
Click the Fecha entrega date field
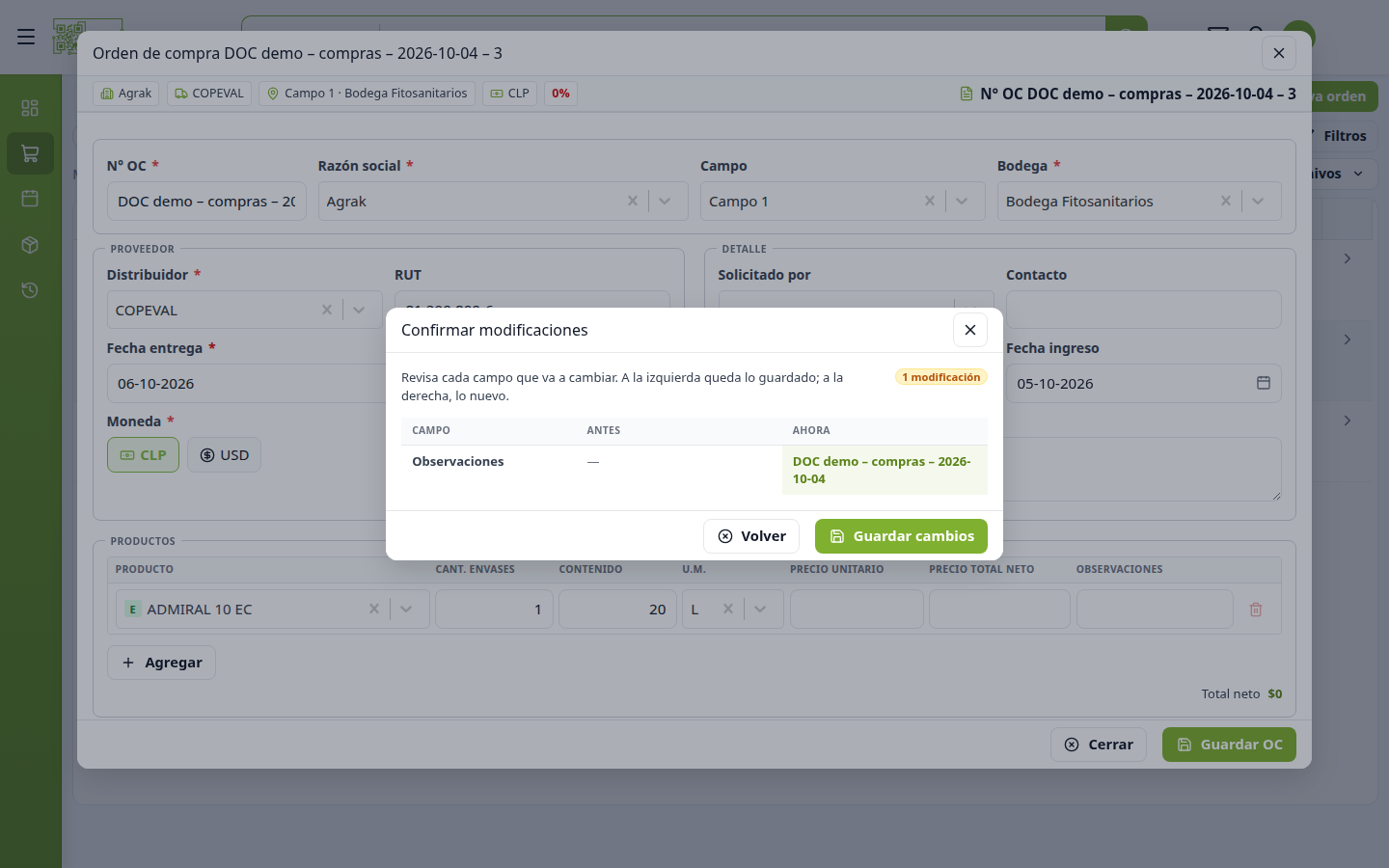(x=245, y=383)
